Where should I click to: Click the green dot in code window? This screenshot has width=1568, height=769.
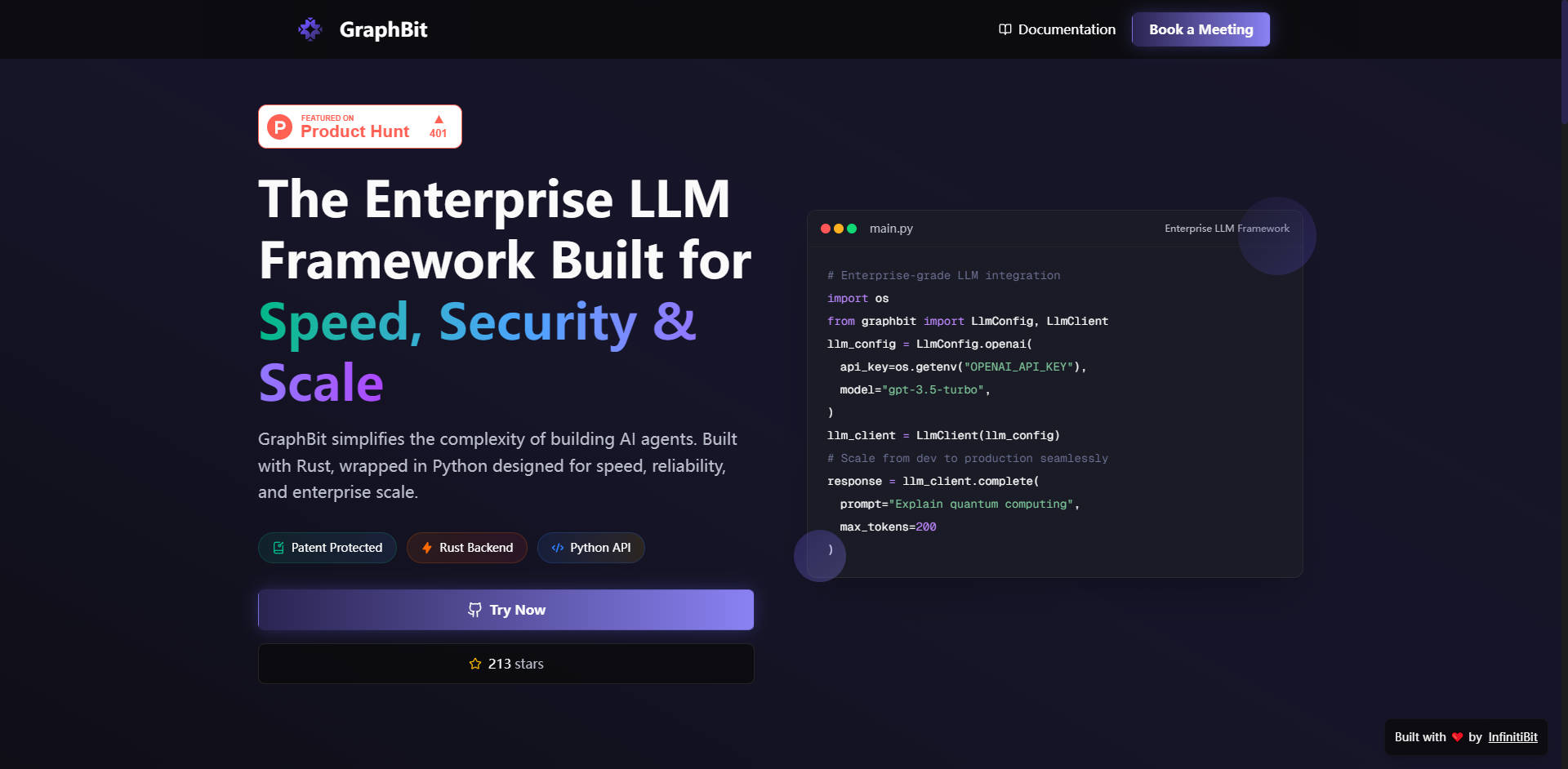tap(852, 229)
